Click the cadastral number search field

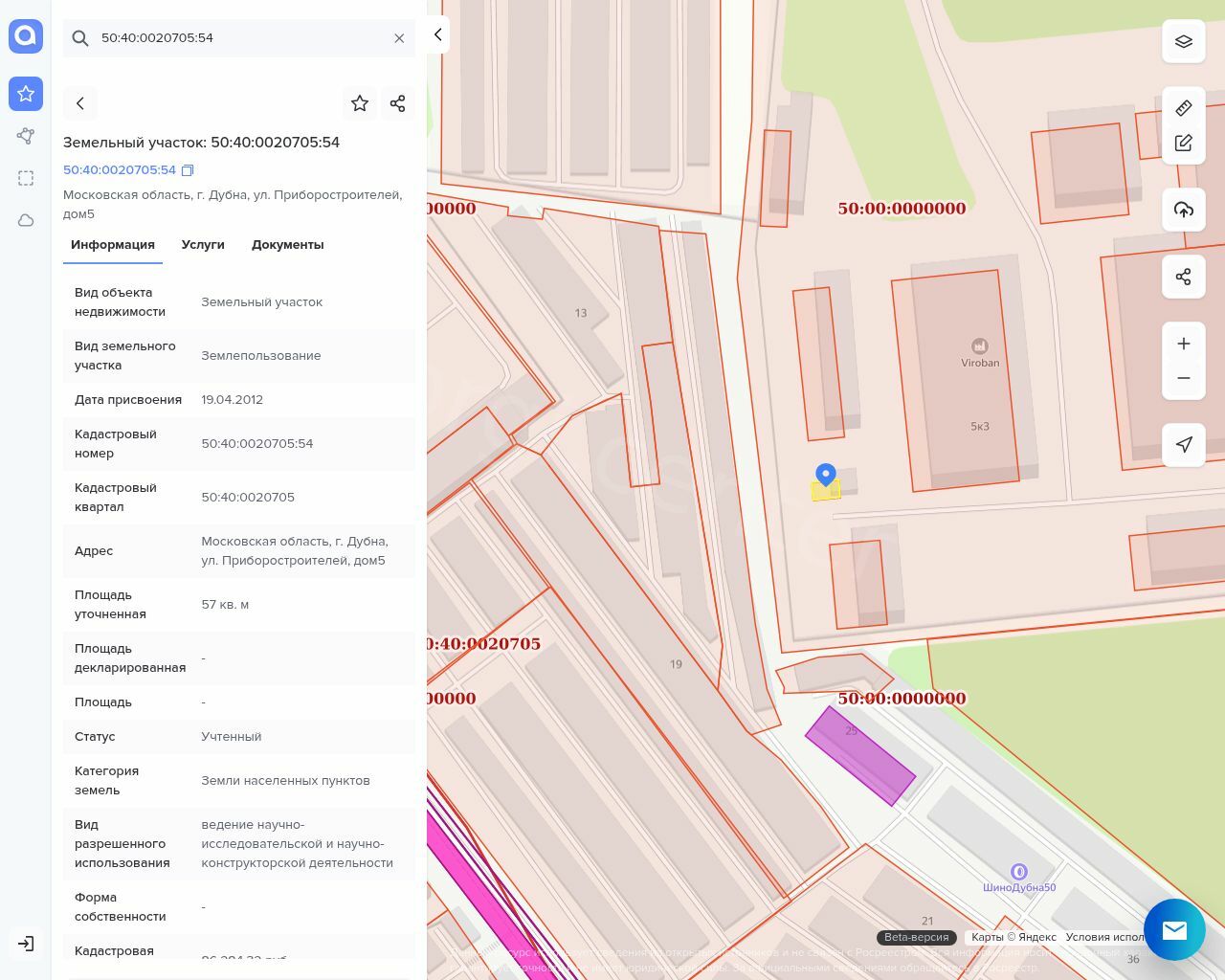pos(239,38)
